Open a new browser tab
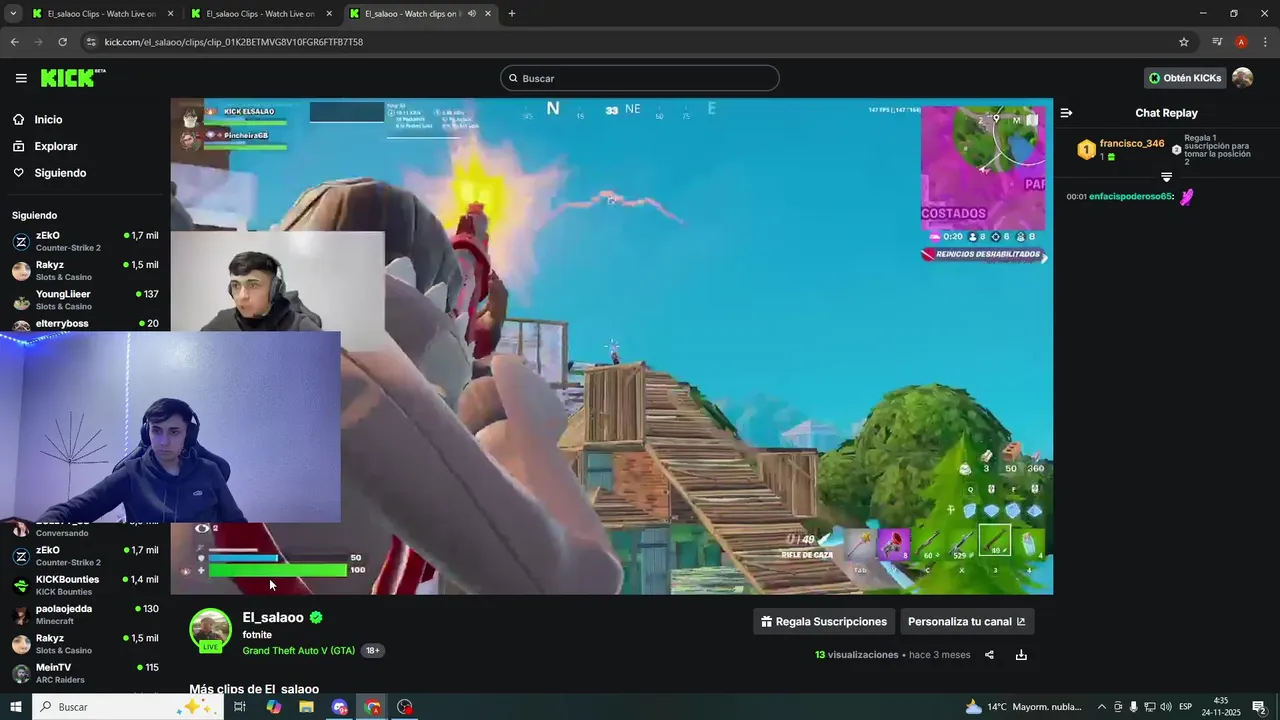 coord(512,14)
